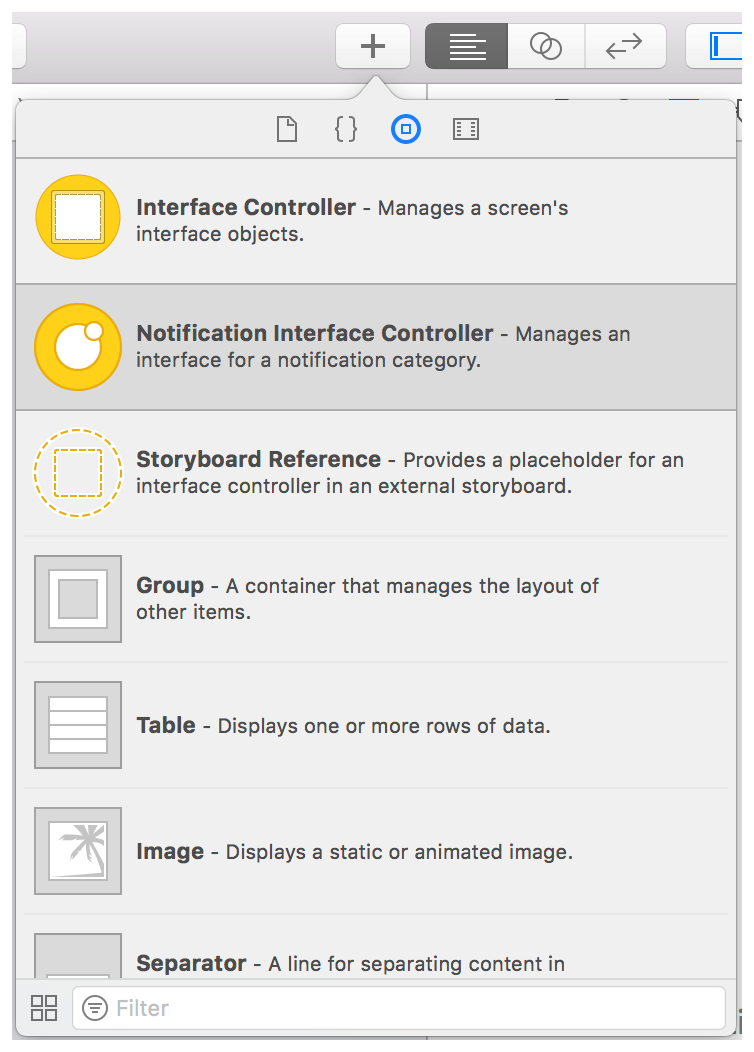
Task: Open the File Template library tab
Action: pyautogui.click(x=287, y=129)
